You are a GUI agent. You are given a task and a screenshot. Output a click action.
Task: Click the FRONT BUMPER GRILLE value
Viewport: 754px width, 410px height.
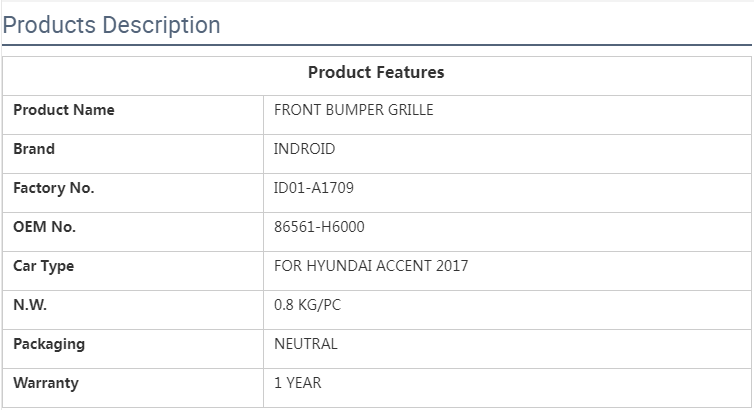pos(354,110)
